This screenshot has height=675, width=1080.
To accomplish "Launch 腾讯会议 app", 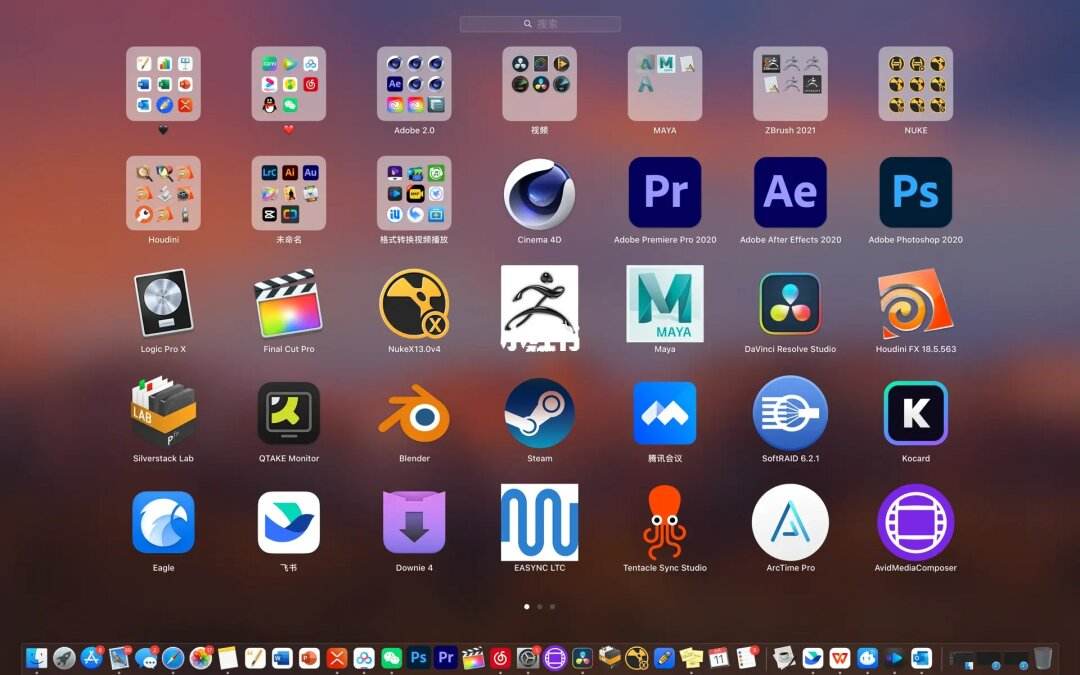I will tap(665, 413).
